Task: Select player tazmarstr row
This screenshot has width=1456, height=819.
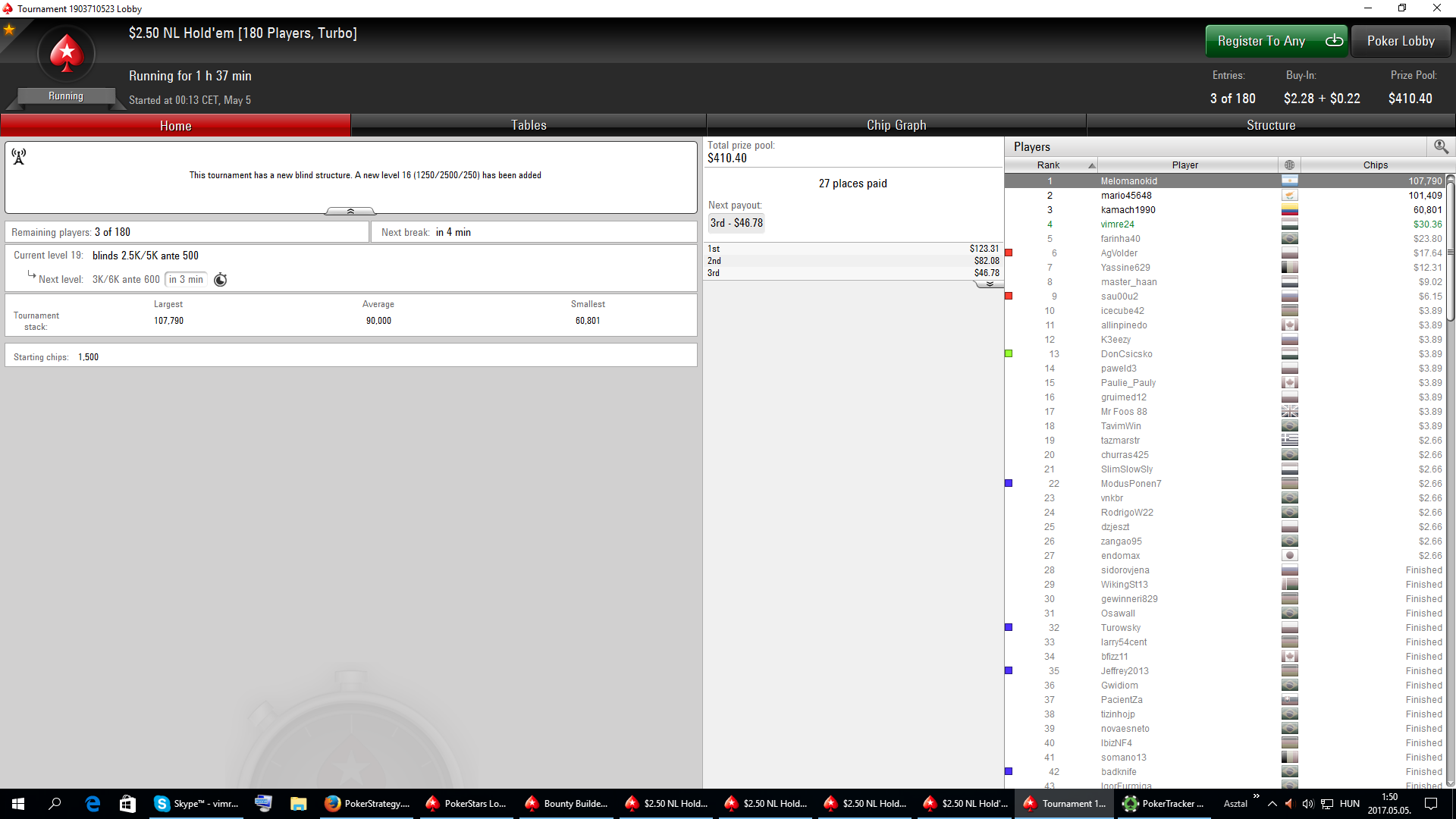Action: tap(1225, 440)
